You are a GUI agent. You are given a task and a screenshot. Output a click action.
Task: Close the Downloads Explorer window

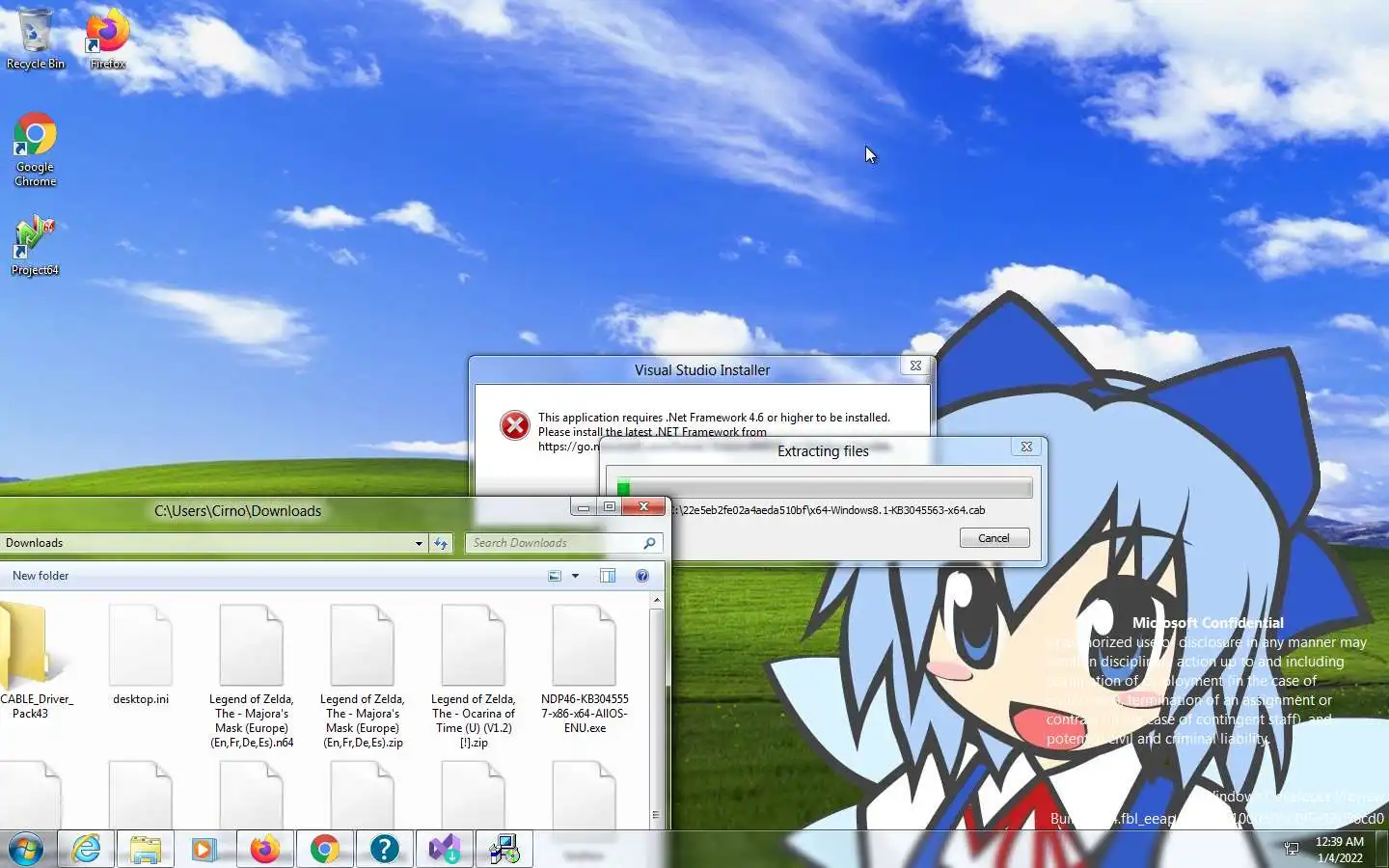[x=643, y=507]
